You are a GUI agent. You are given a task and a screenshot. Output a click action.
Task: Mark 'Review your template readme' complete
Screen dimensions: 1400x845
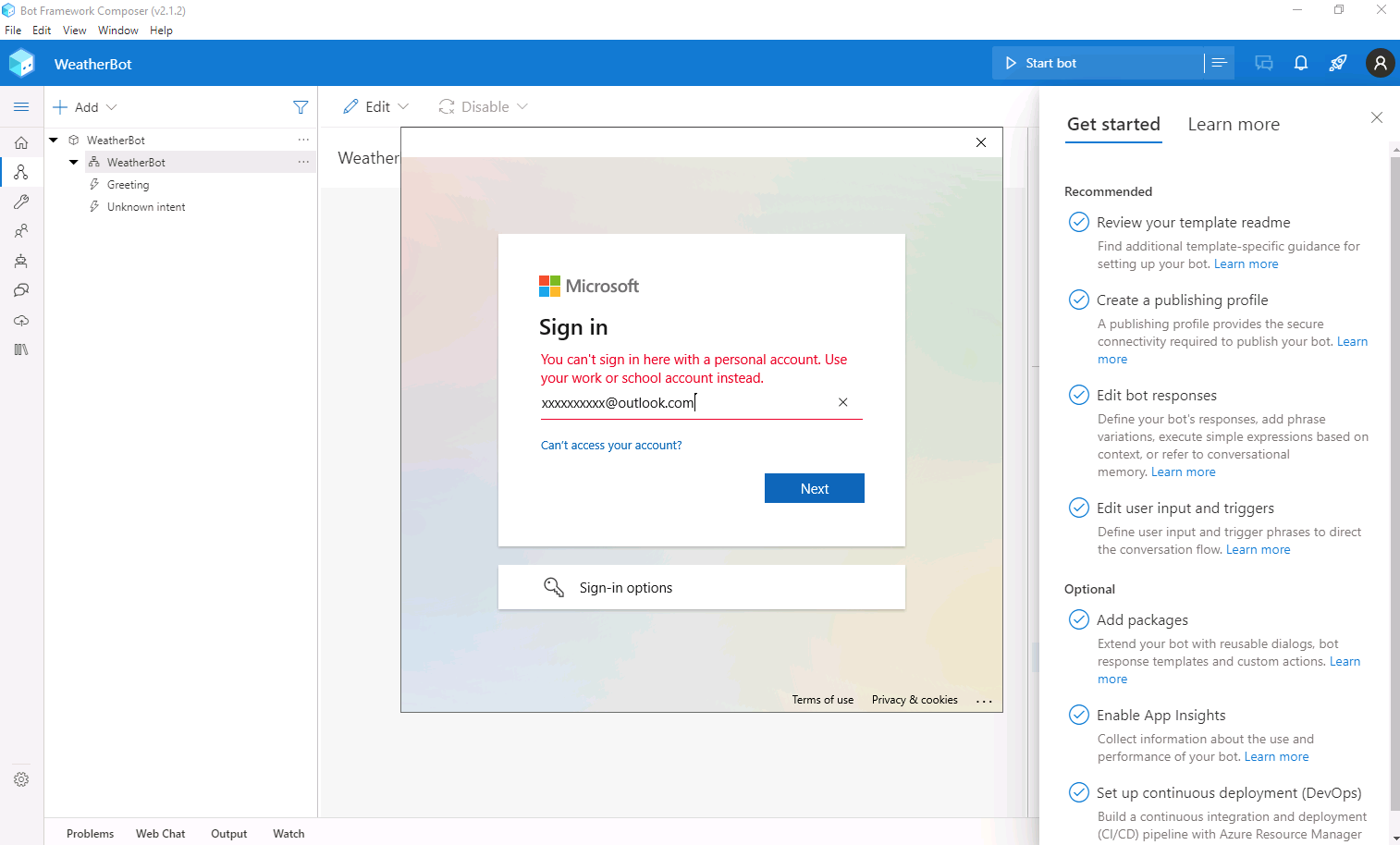coord(1078,222)
